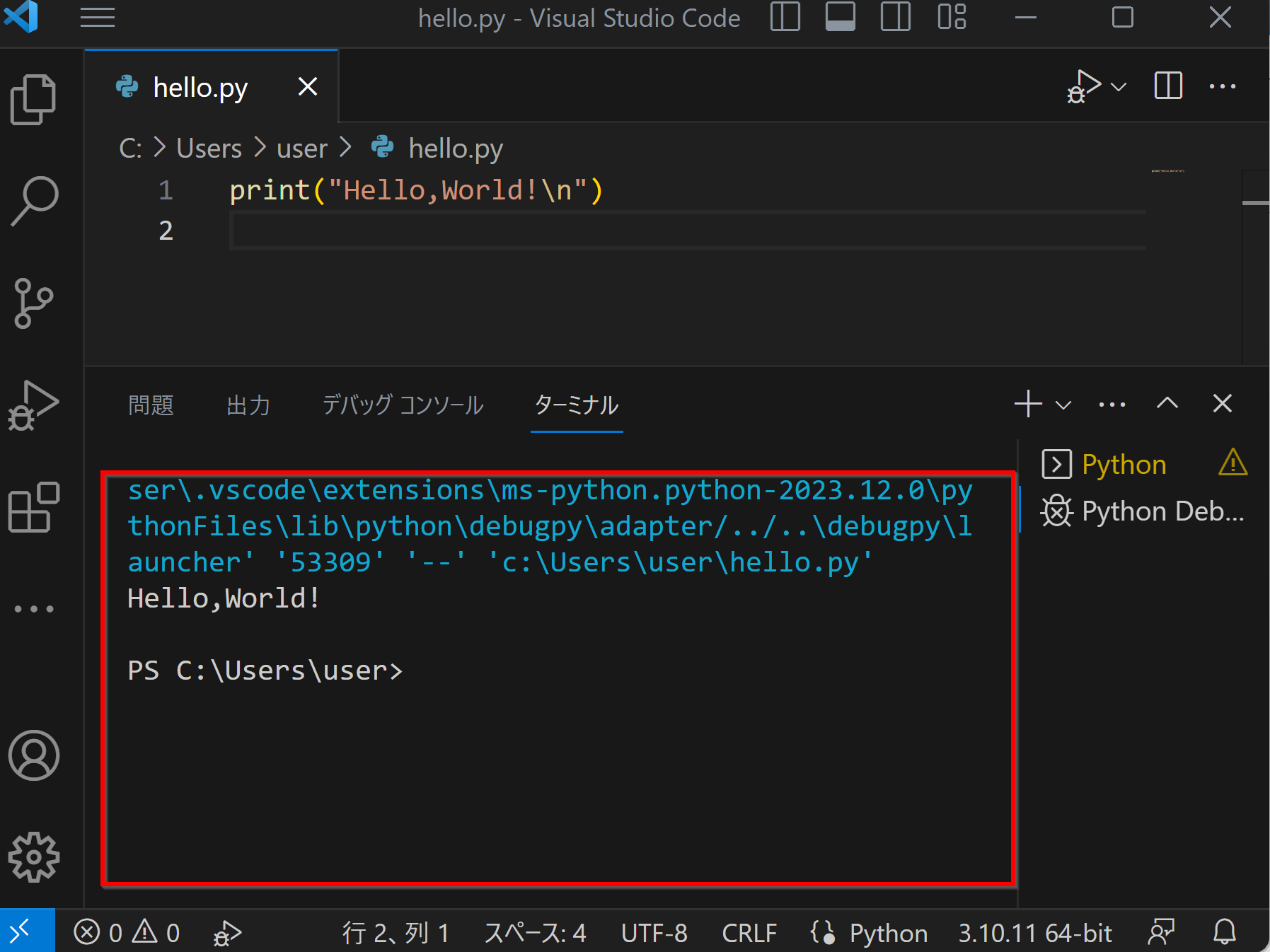Screen dimensions: 1270x952
Task: Open the Run and Debug view
Action: (x=33, y=405)
